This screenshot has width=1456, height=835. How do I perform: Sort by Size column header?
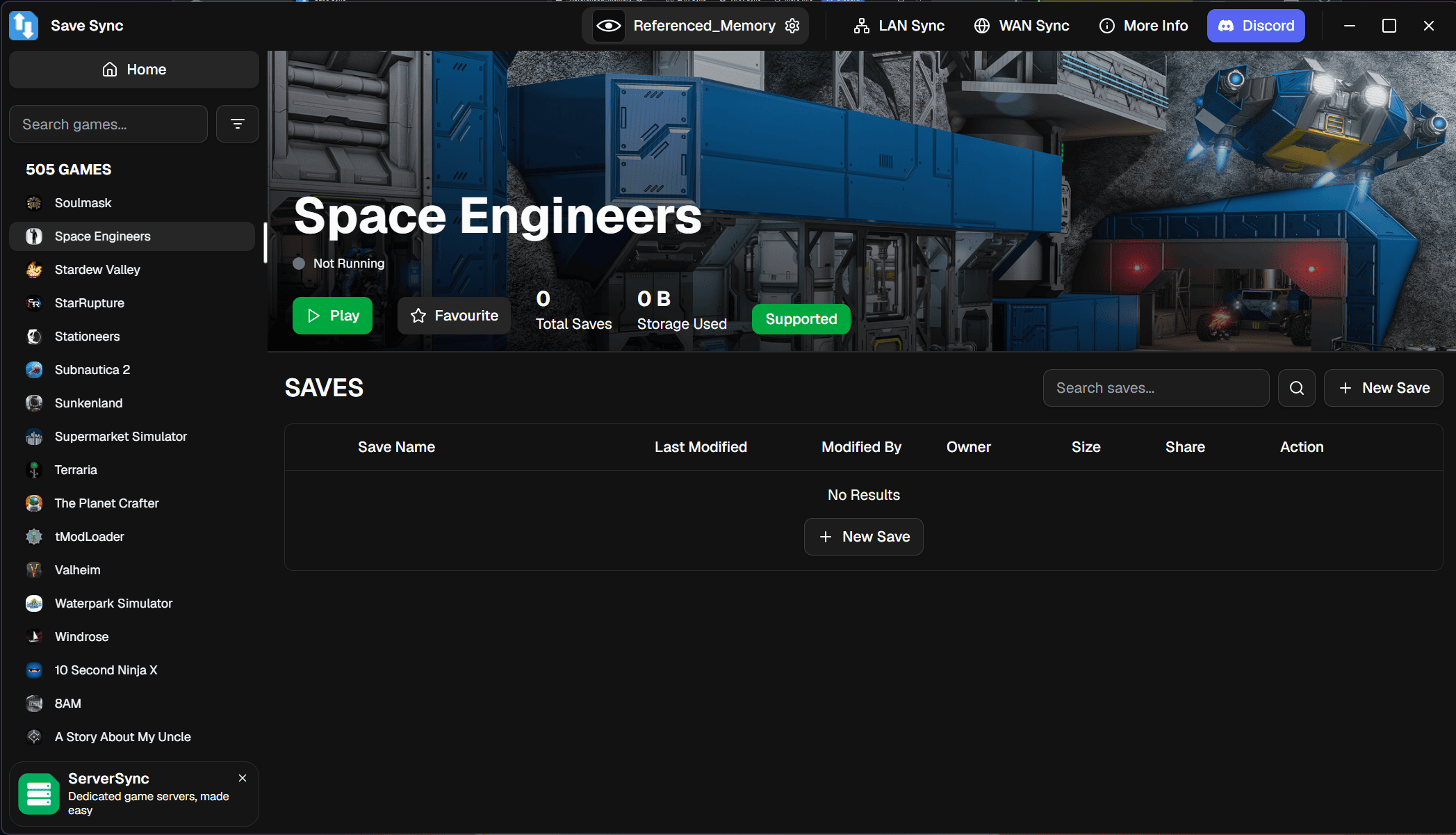coord(1086,447)
